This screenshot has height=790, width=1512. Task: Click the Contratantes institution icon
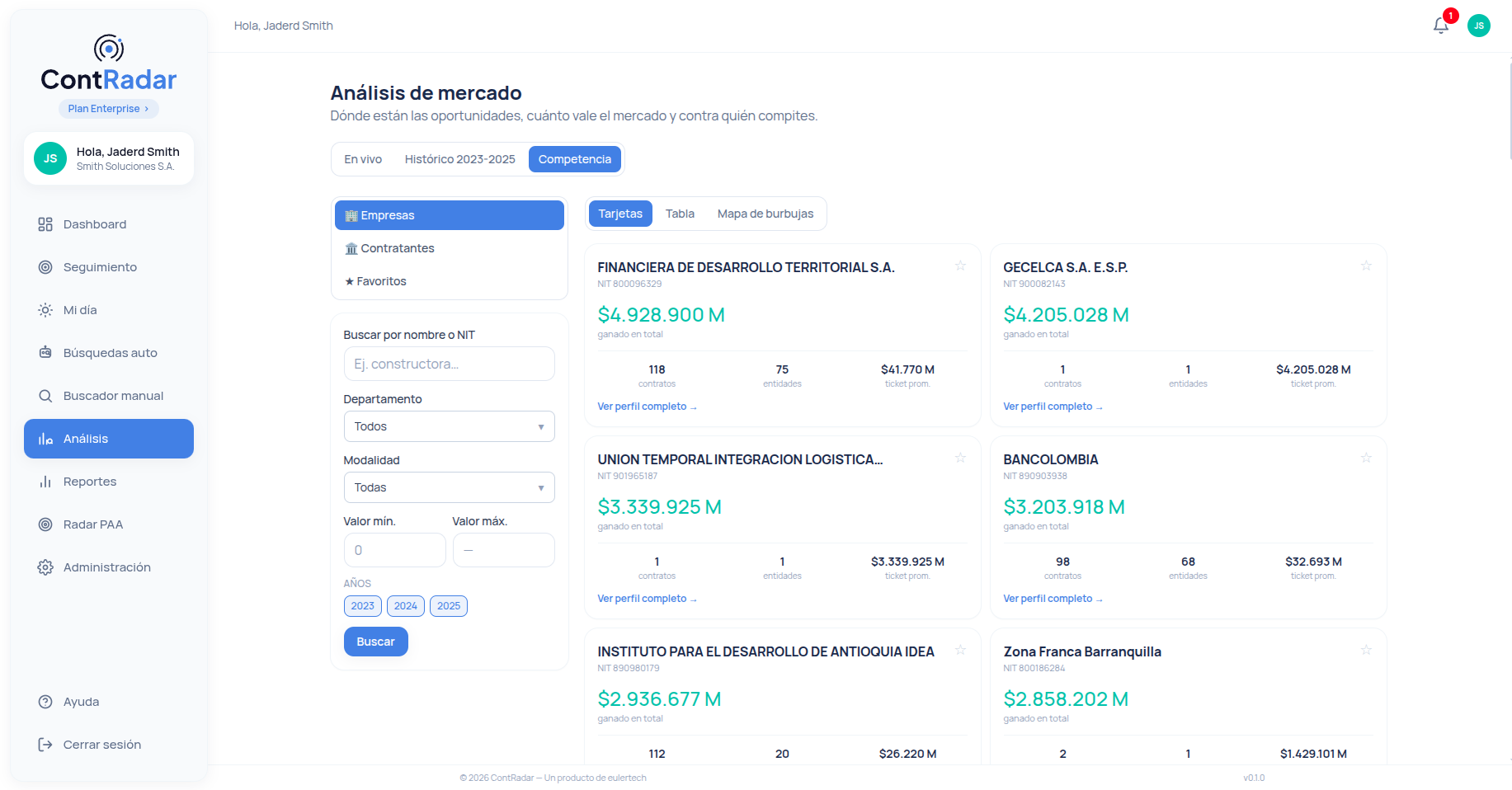[x=351, y=248]
